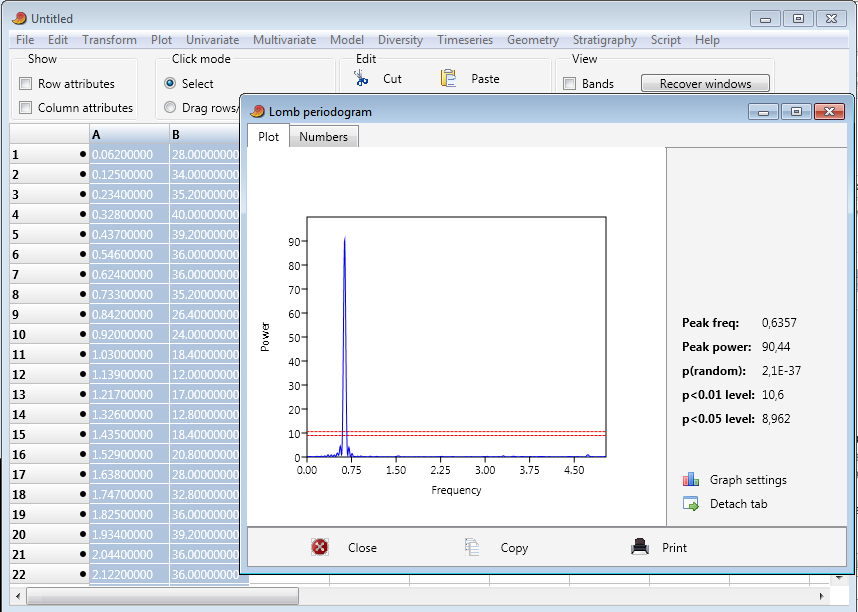Open the Stratigraphy menu
The width and height of the screenshot is (858, 612).
(x=605, y=40)
